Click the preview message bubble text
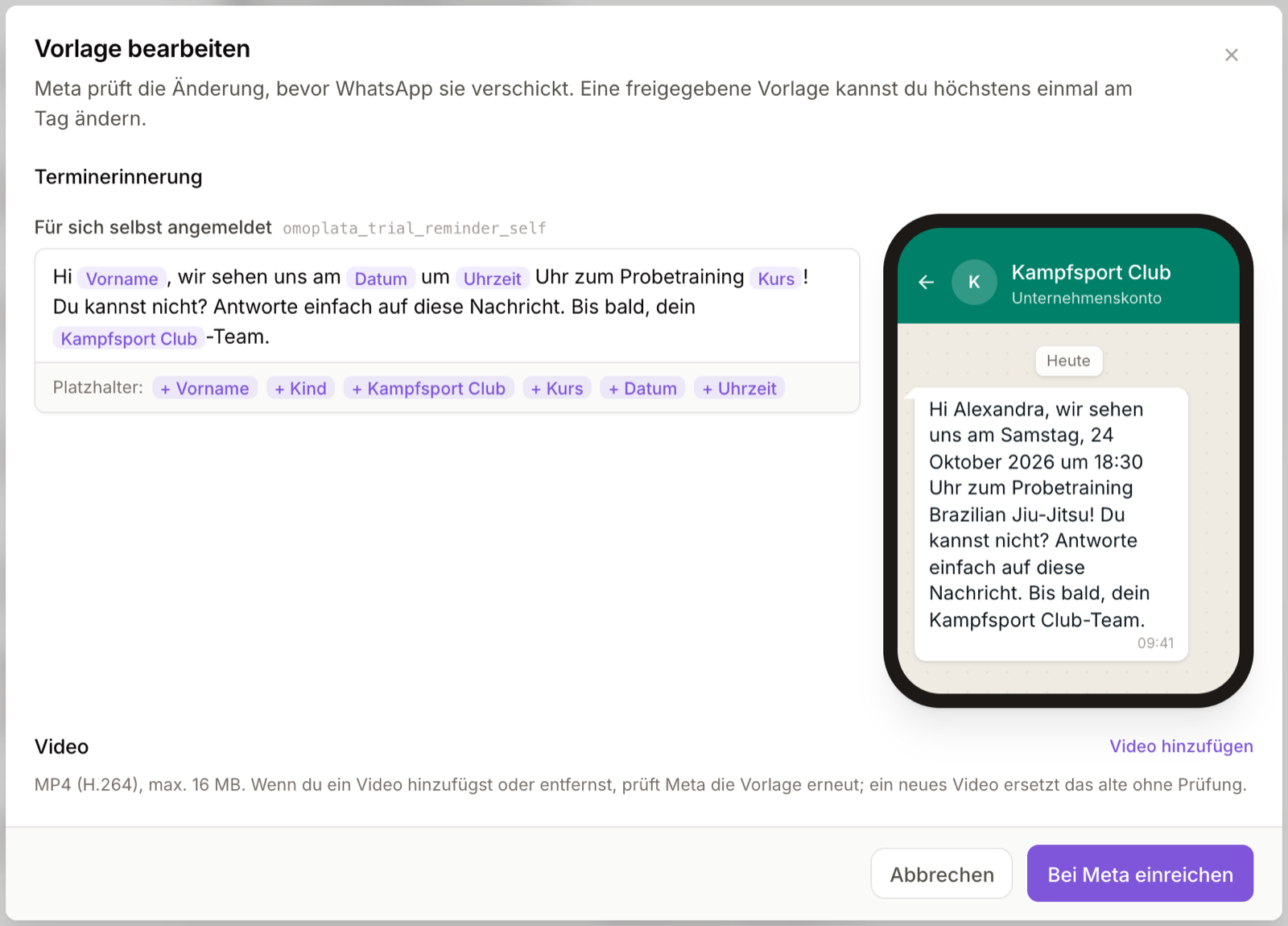The width and height of the screenshot is (1288, 926). tap(1040, 515)
